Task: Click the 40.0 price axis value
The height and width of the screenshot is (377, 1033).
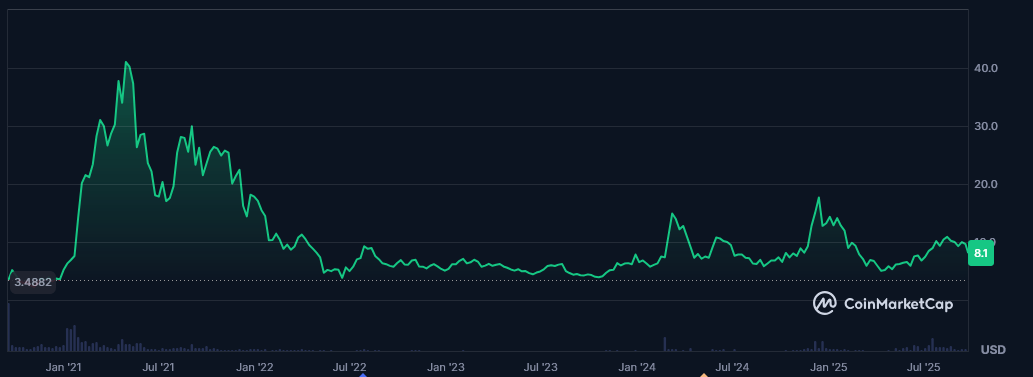Action: (x=986, y=69)
